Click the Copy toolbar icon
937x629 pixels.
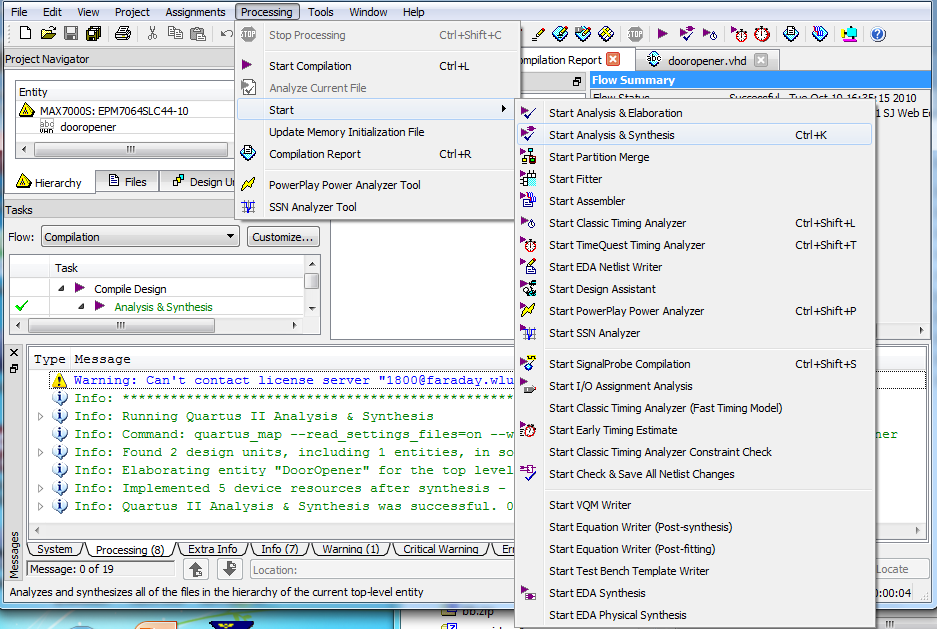click(175, 33)
